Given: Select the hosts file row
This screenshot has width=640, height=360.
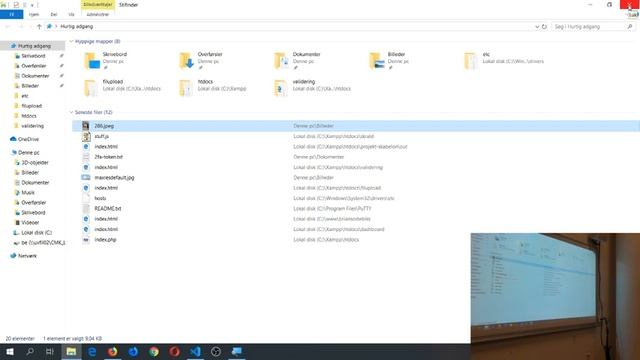Looking at the screenshot, I should (355, 198).
